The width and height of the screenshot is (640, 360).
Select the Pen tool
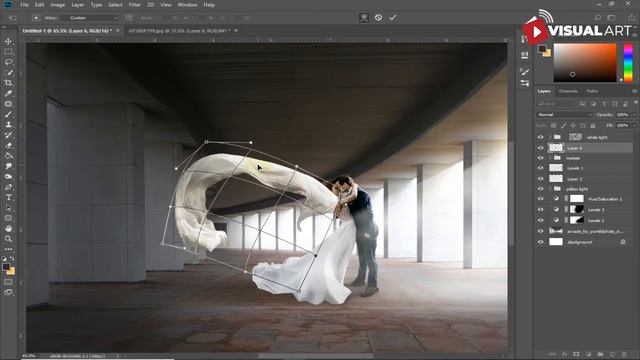8,187
